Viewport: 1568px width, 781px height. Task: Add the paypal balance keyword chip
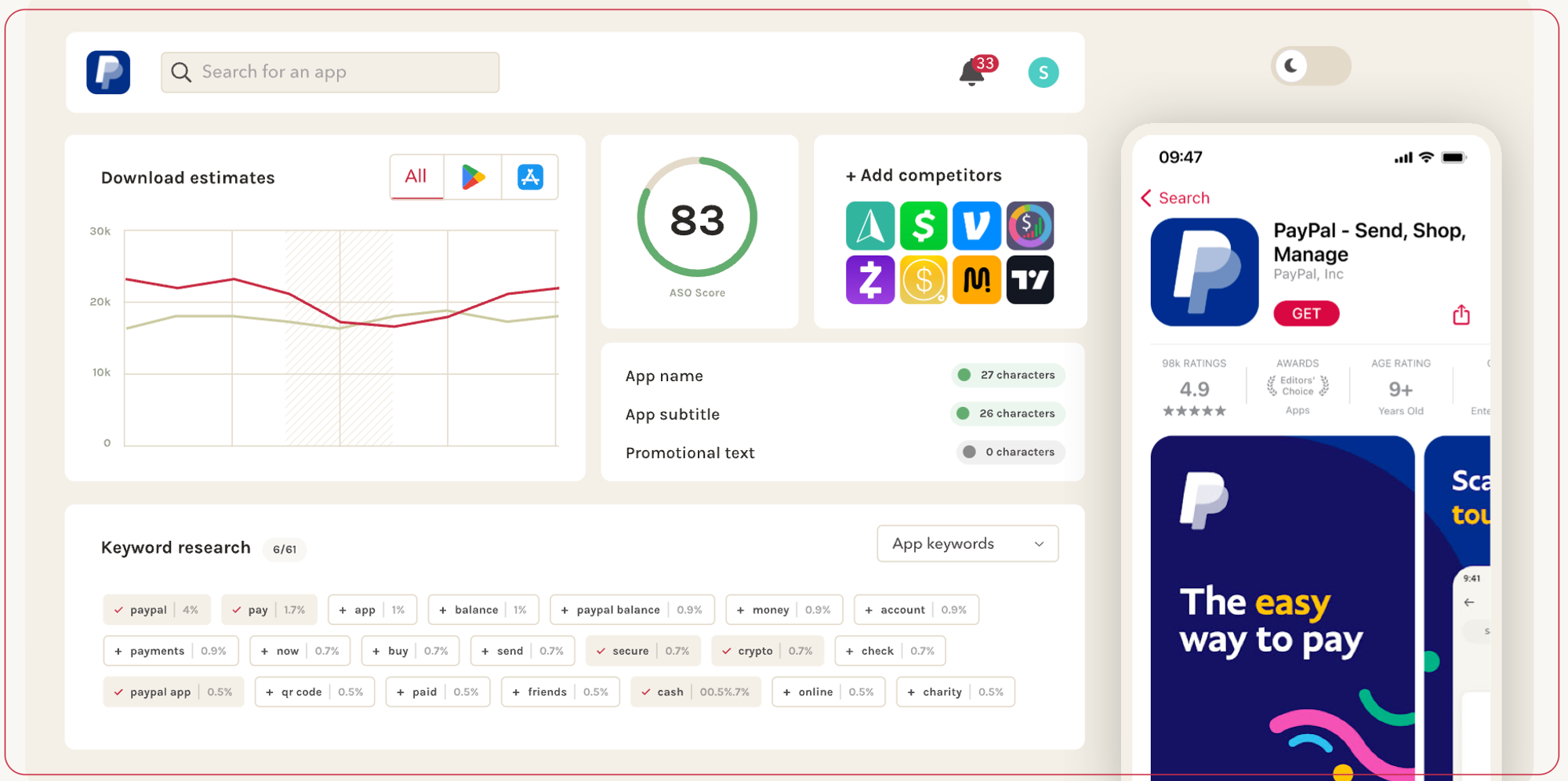pyautogui.click(x=633, y=609)
